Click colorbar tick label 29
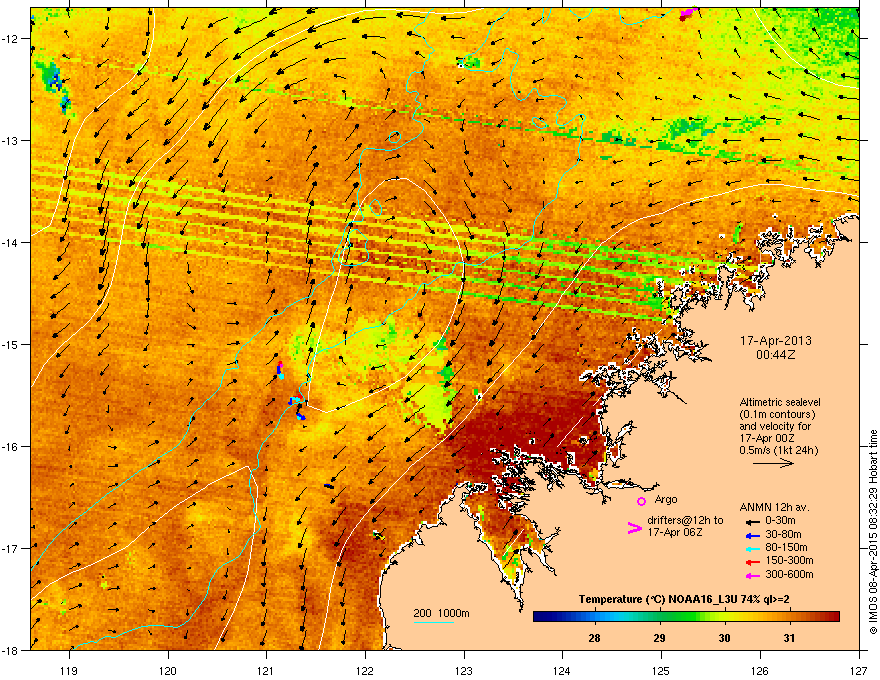Image resolution: width=880 pixels, height=680 pixels. point(659,638)
